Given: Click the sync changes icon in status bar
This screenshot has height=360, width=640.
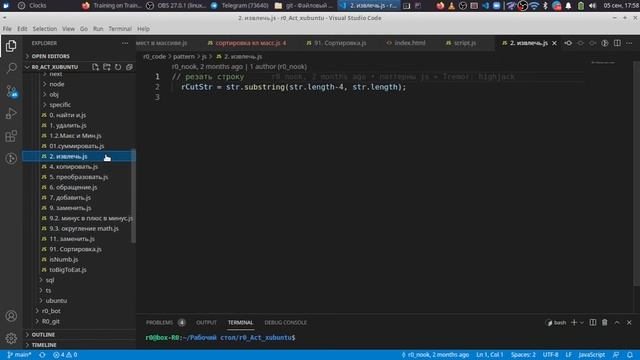Looking at the screenshot, I should point(42,355).
